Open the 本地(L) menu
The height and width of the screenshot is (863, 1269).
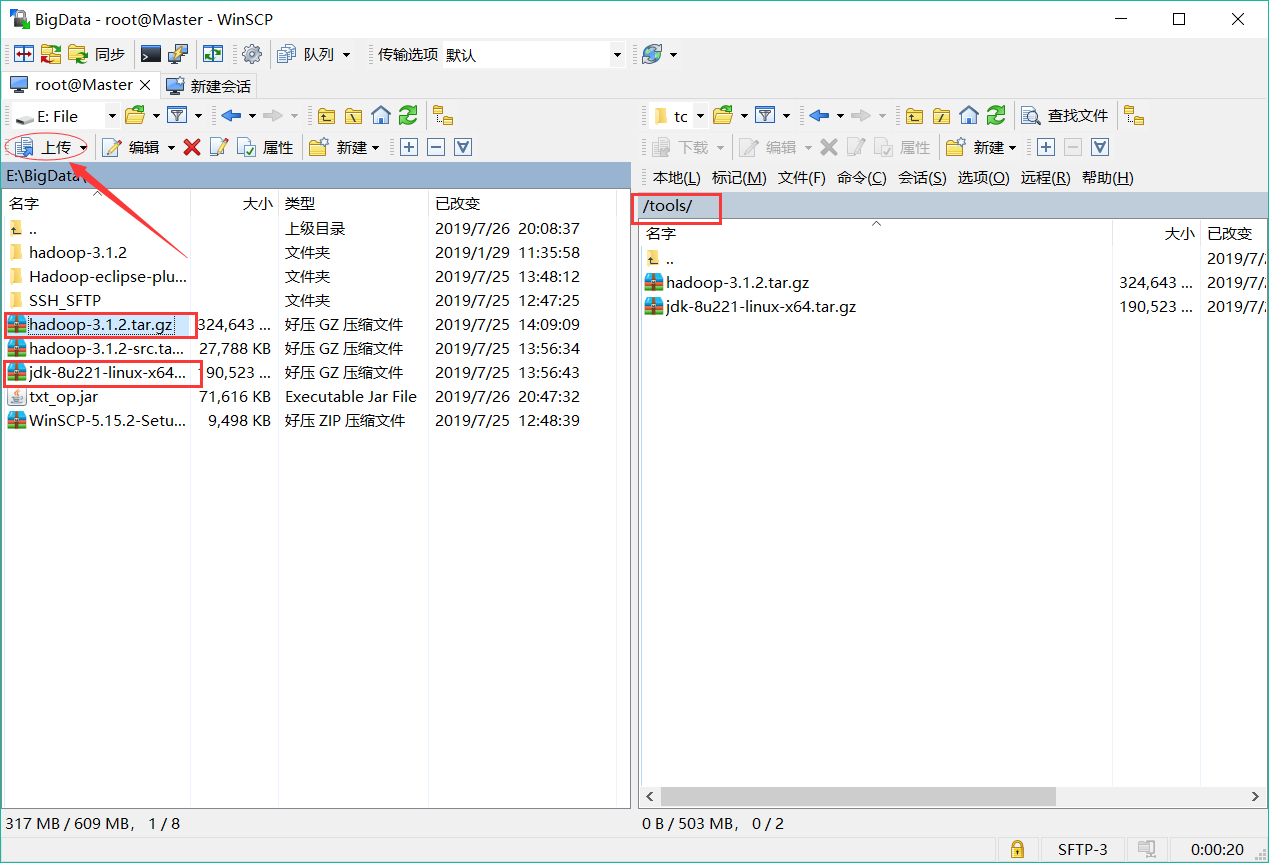coord(677,178)
